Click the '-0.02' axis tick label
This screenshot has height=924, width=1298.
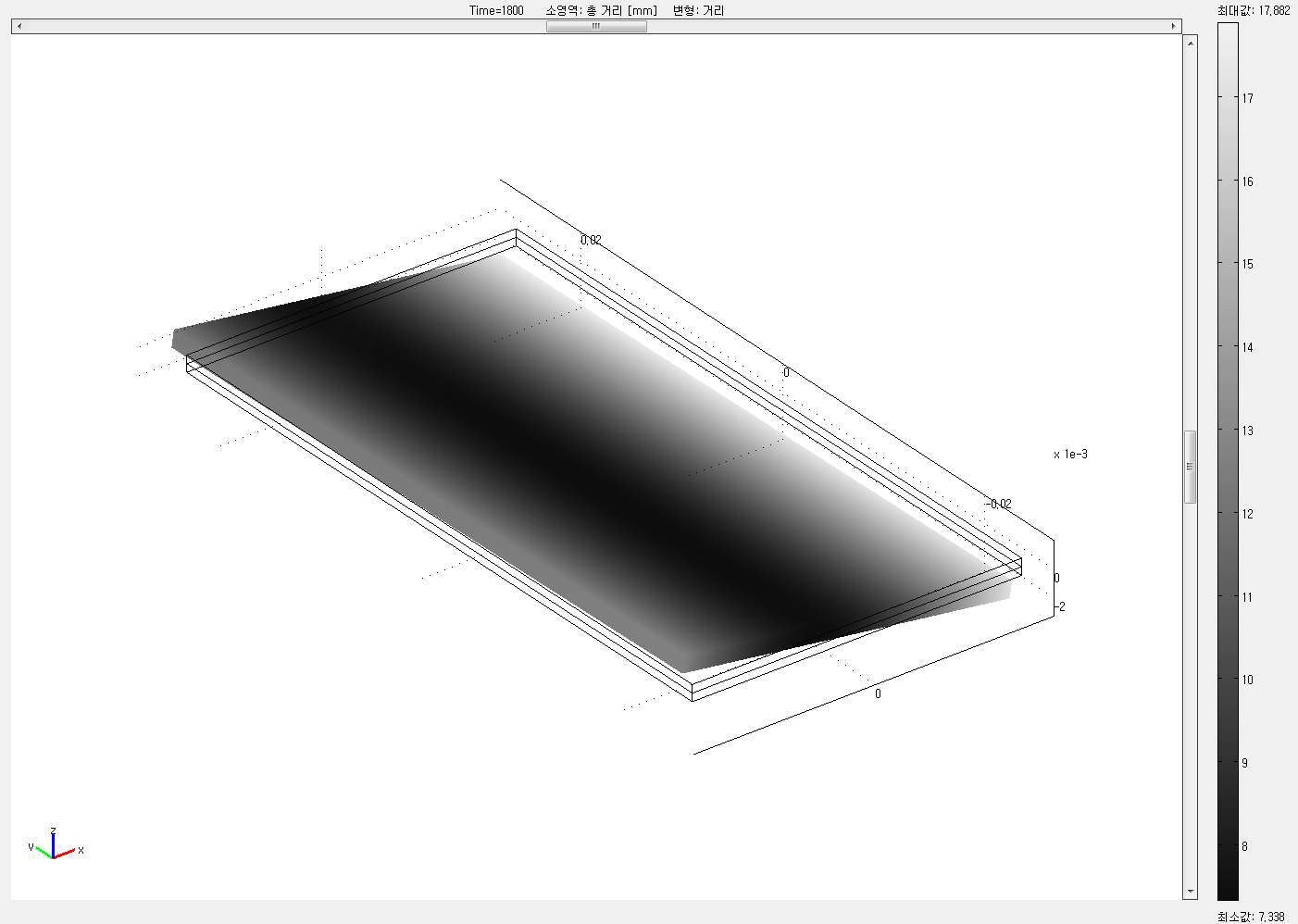[998, 504]
